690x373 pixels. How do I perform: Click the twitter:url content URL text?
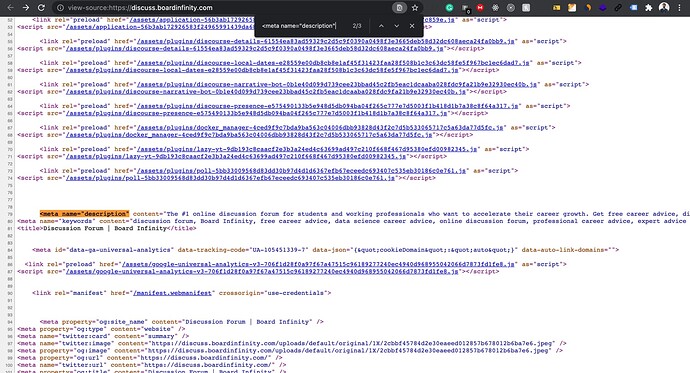(x=207, y=365)
